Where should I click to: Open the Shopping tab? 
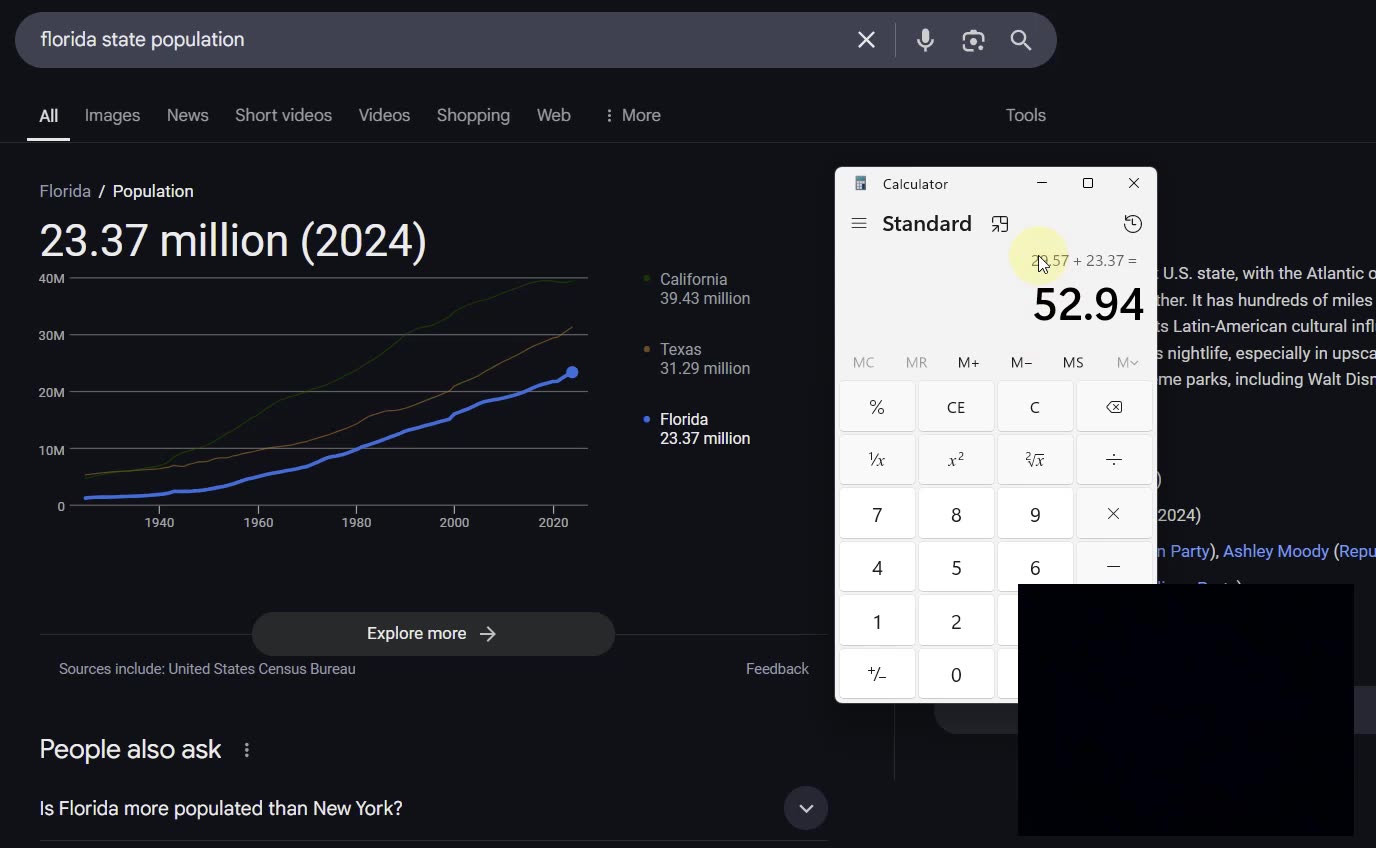click(473, 115)
